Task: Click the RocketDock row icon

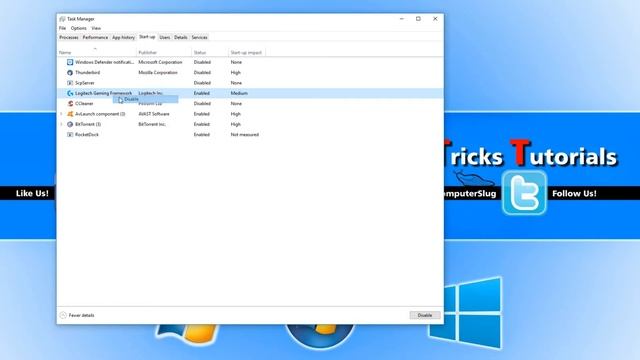Action: [x=70, y=134]
